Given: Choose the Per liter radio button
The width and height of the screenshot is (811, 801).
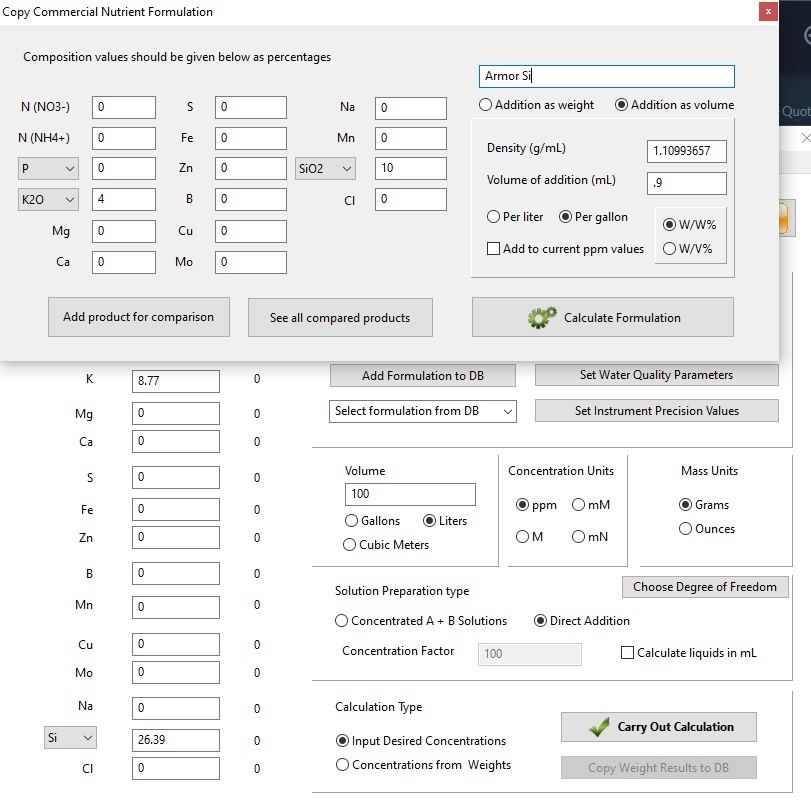Looking at the screenshot, I should (515, 217).
